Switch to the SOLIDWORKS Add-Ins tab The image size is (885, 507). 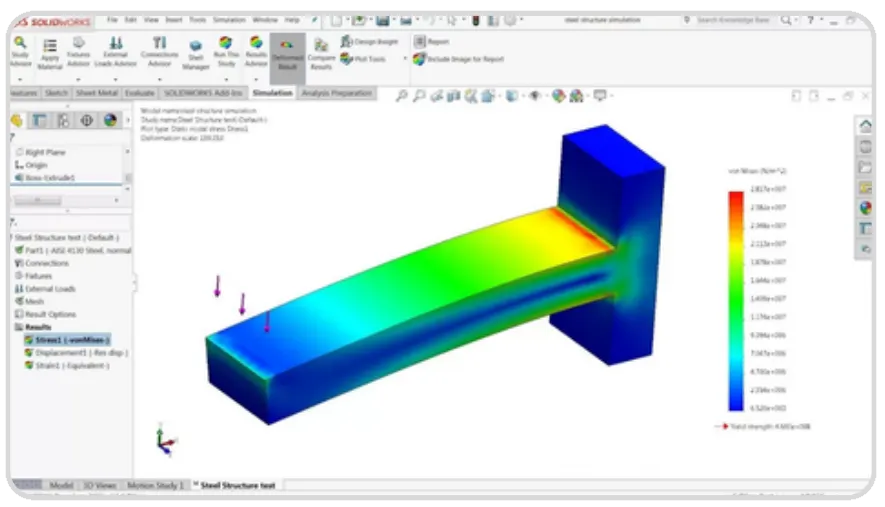(203, 93)
